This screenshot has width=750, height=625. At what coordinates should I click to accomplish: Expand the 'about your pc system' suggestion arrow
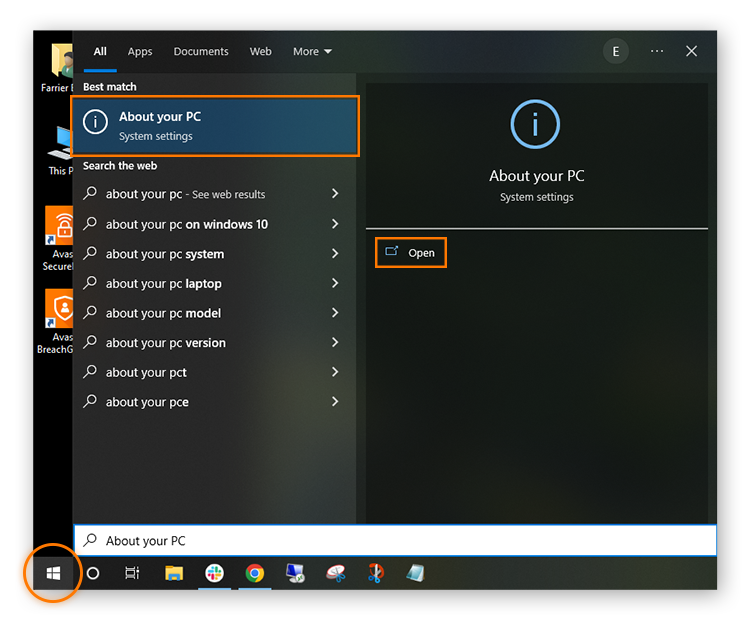335,254
